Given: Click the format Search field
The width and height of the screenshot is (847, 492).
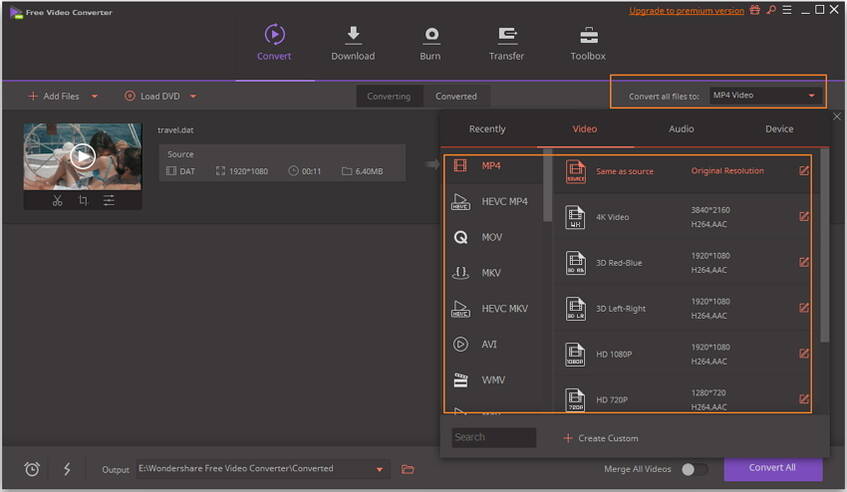Looking at the screenshot, I should coord(493,437).
